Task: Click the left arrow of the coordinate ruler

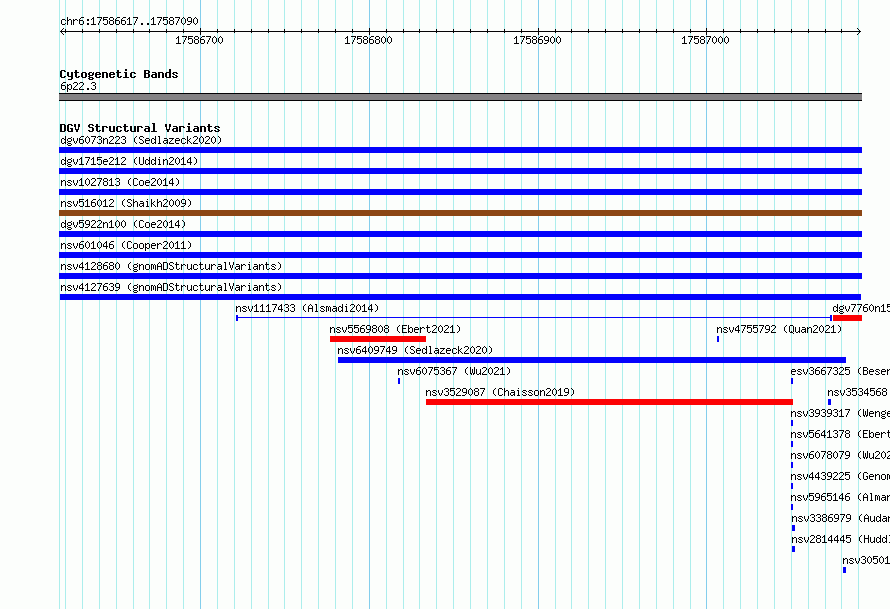Action: (62, 32)
